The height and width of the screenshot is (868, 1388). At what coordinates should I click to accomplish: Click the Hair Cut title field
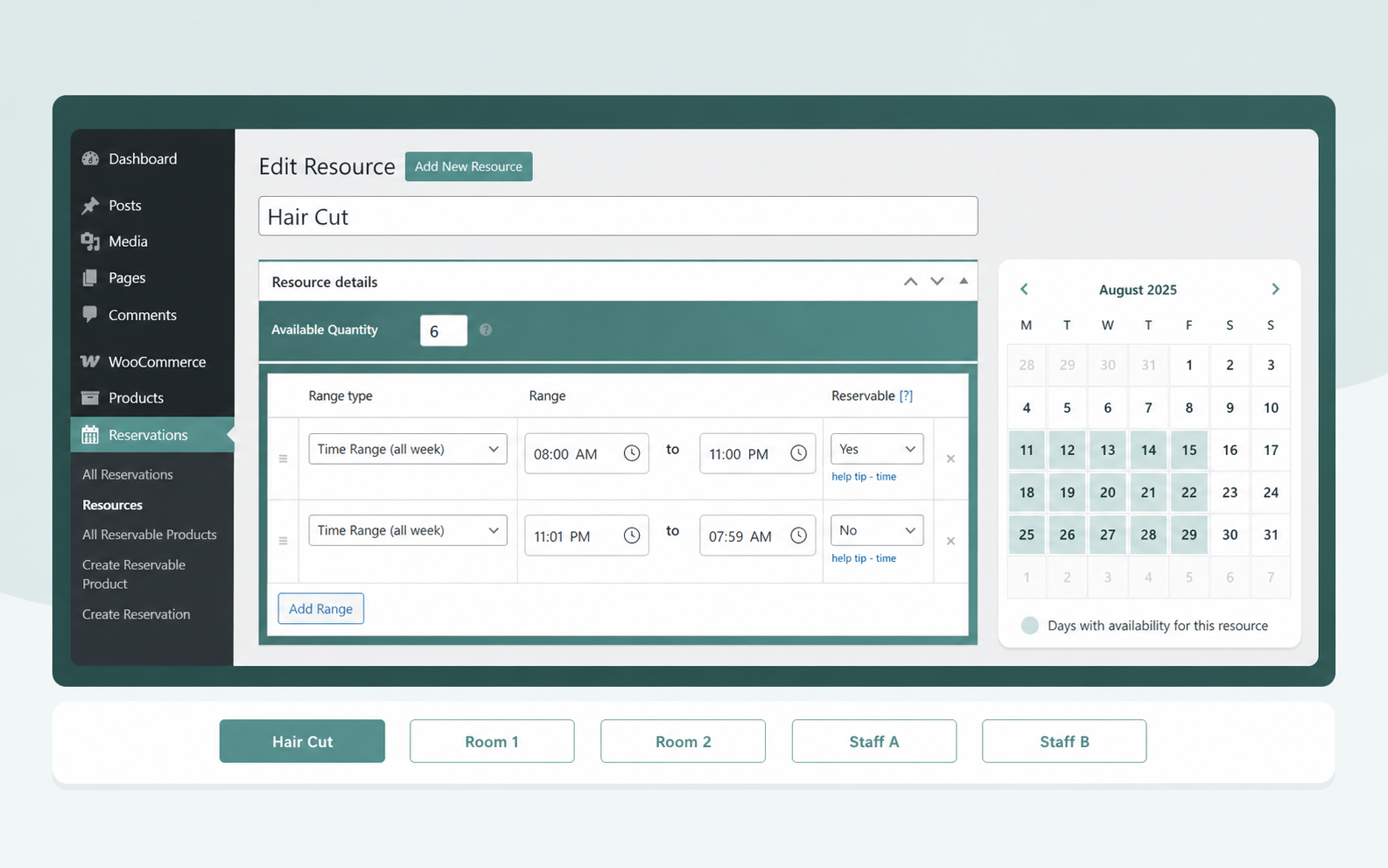pyautogui.click(x=618, y=216)
